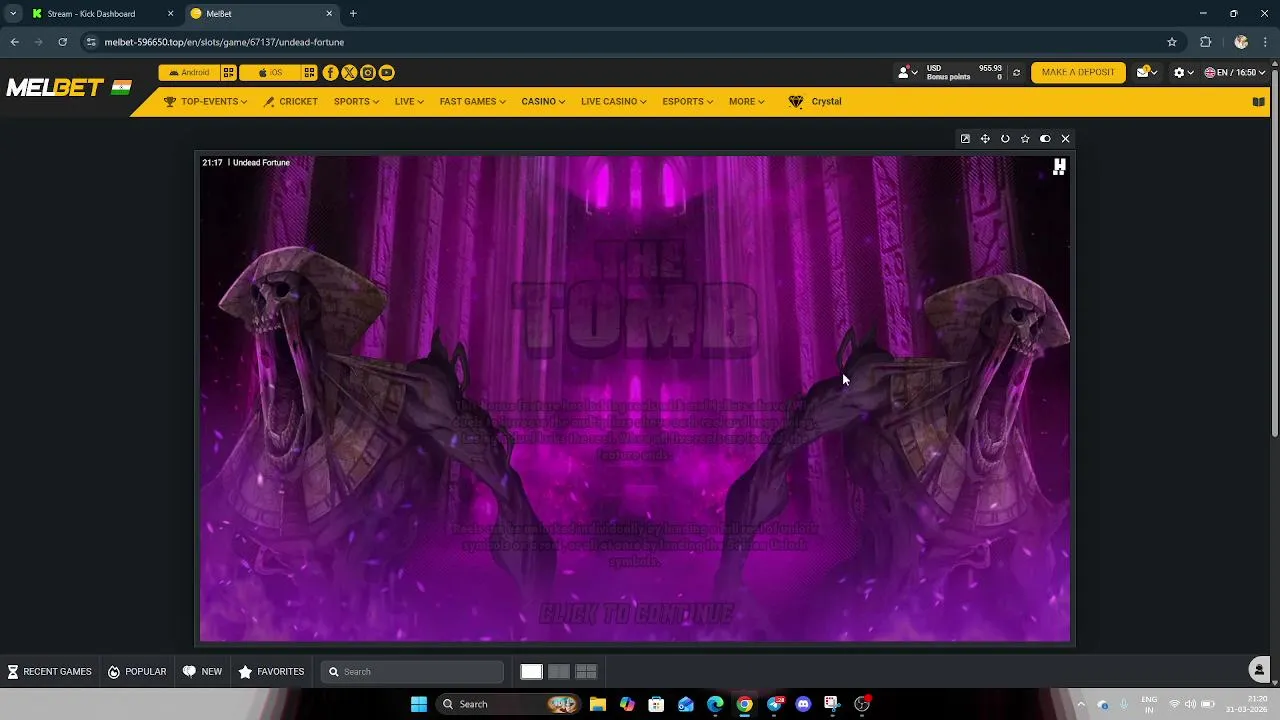The height and width of the screenshot is (720, 1280).
Task: Expand the LIVE CASINO dropdown
Action: (613, 101)
